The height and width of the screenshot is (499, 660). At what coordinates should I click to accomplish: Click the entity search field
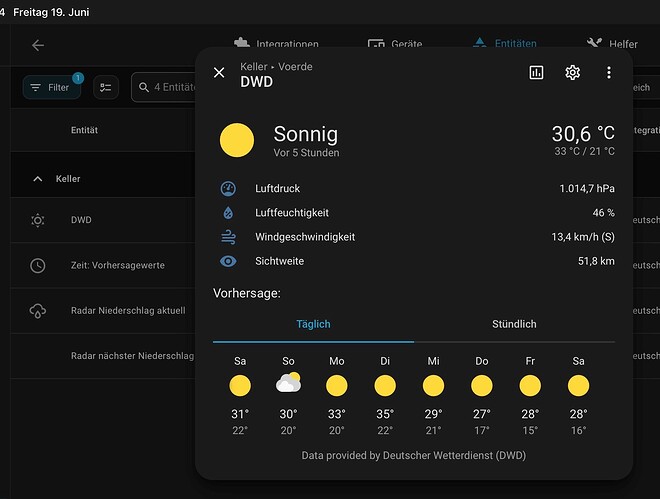point(164,87)
